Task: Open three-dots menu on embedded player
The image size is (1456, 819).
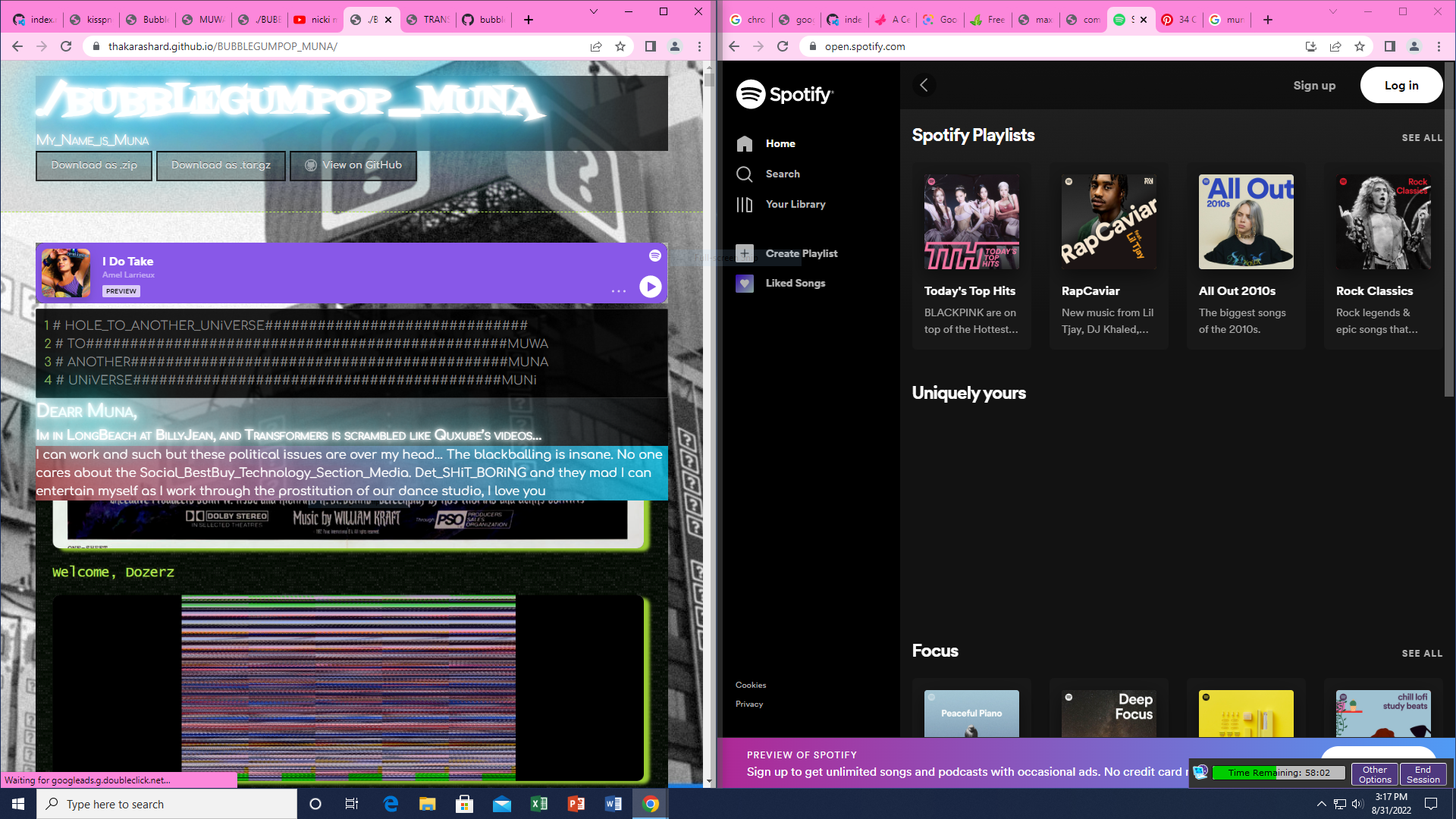Action: click(x=618, y=291)
